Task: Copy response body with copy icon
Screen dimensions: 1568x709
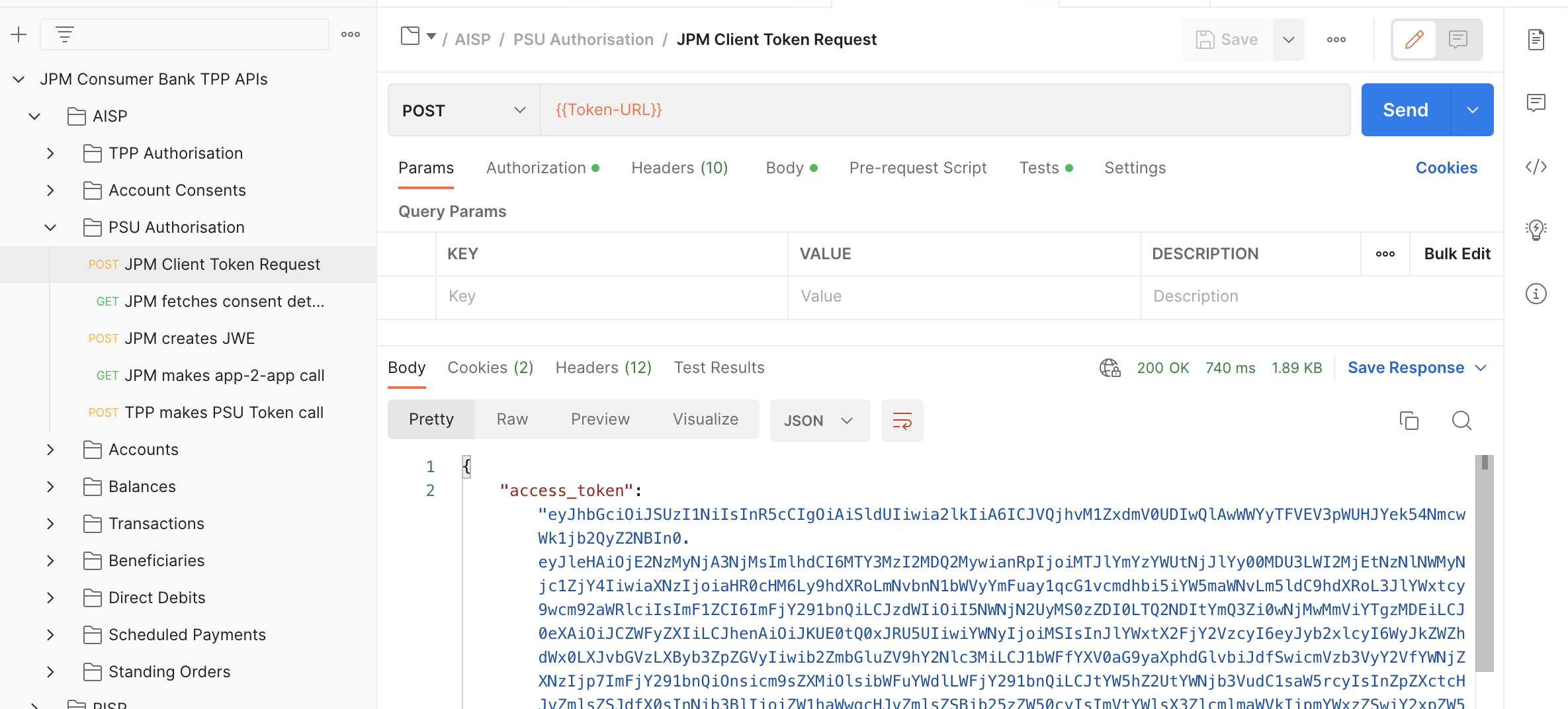Action: (x=1409, y=421)
